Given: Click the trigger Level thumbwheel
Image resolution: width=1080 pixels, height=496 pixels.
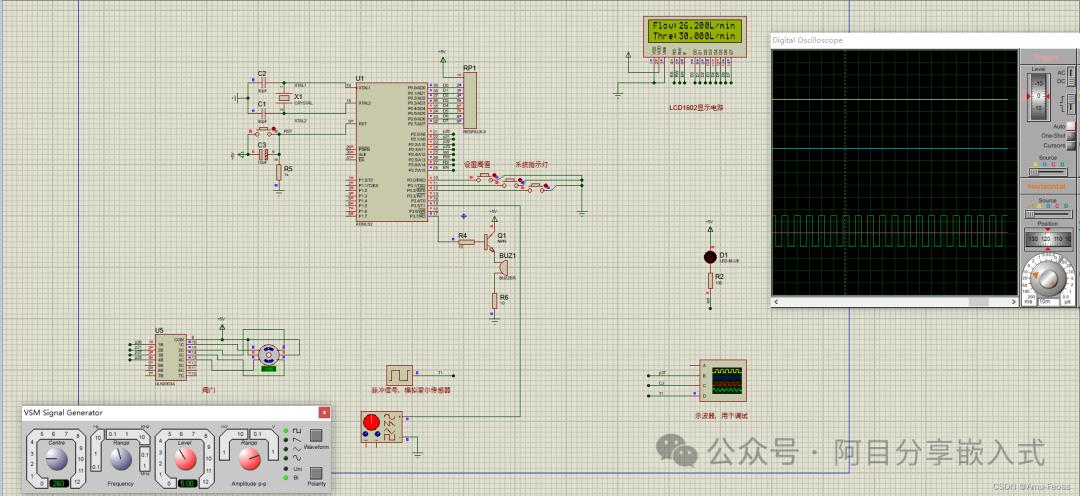Looking at the screenshot, I should click(1038, 96).
